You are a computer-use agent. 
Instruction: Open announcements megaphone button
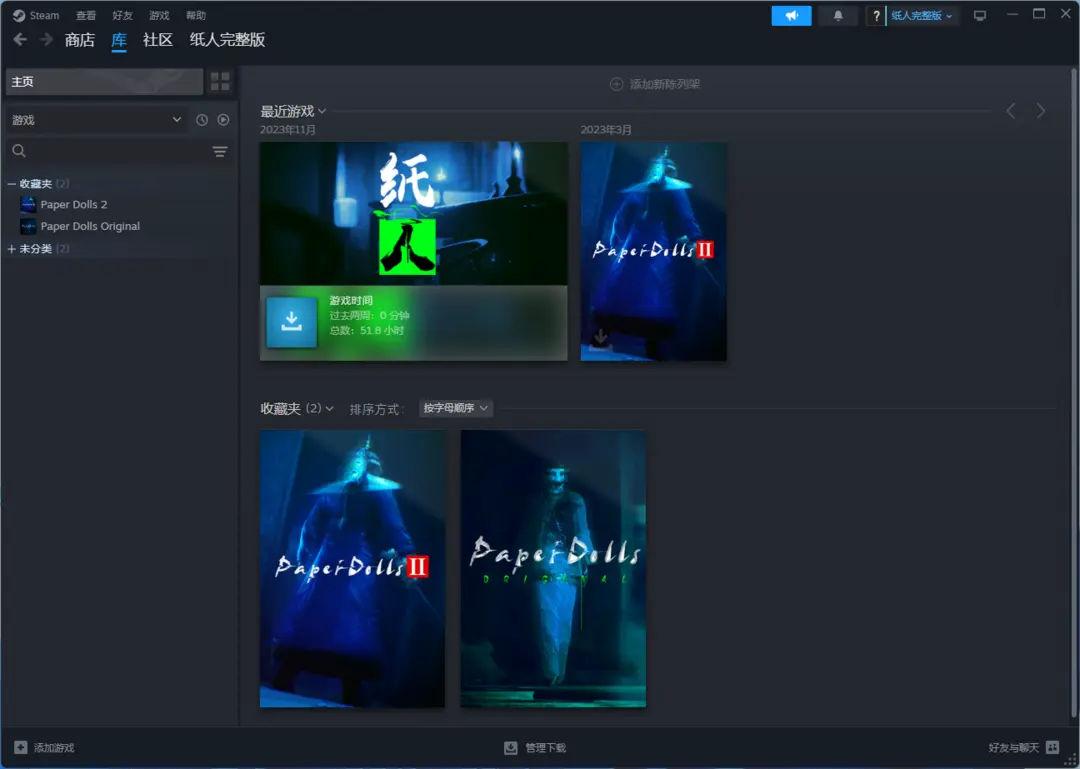pos(791,15)
